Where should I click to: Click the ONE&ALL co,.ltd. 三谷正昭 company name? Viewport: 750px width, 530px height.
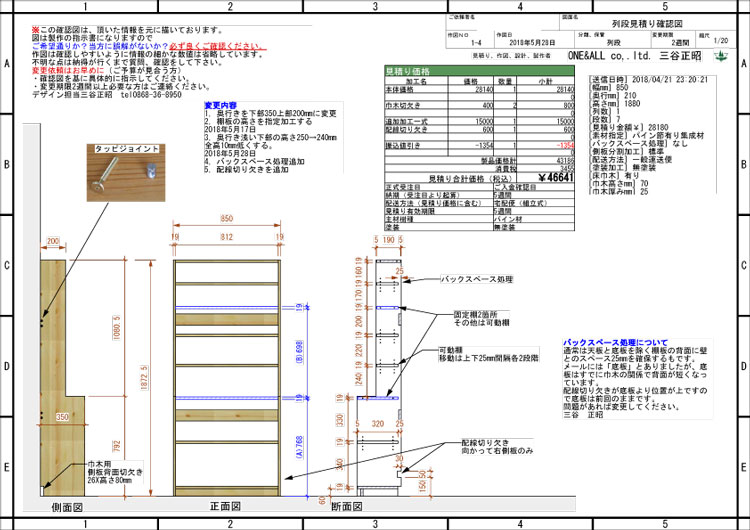[634, 55]
